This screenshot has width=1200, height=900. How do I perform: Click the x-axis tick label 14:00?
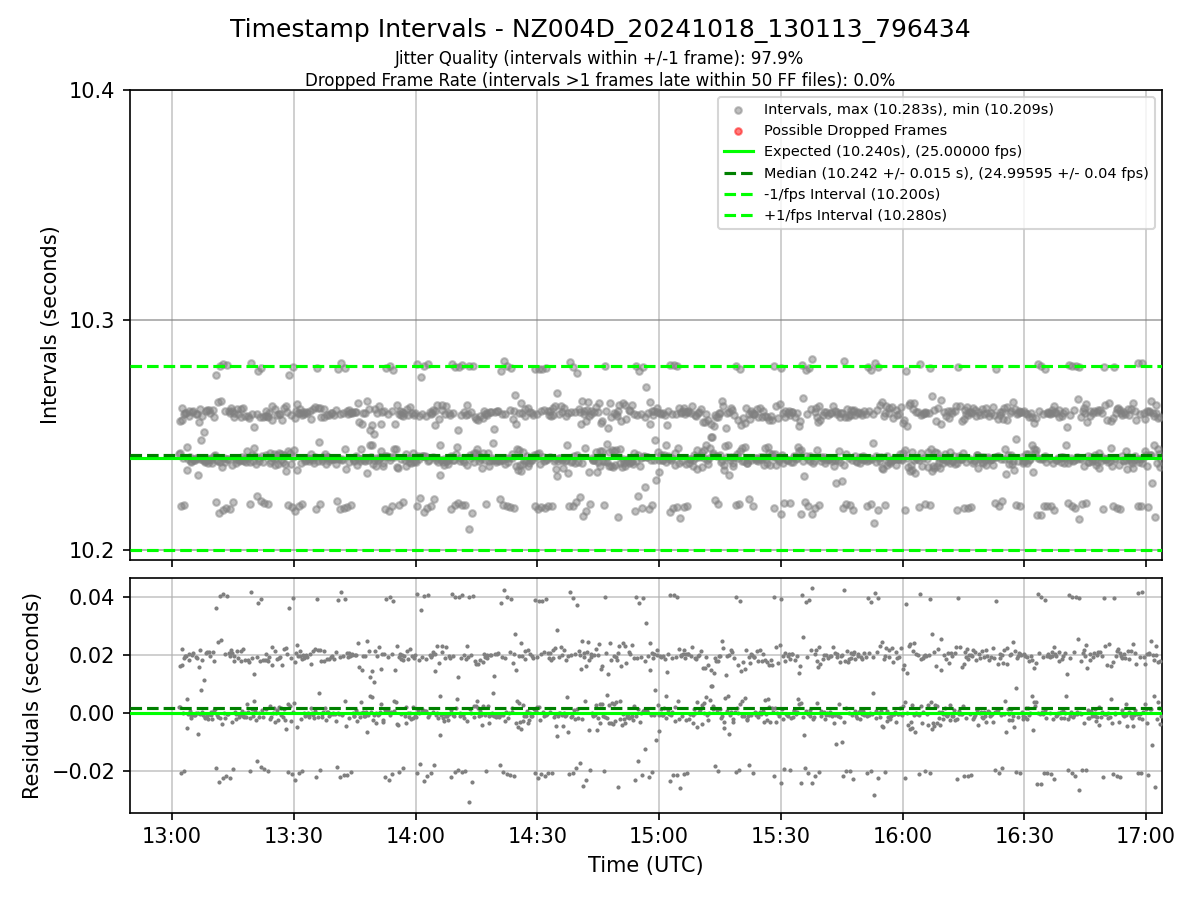[x=416, y=834]
